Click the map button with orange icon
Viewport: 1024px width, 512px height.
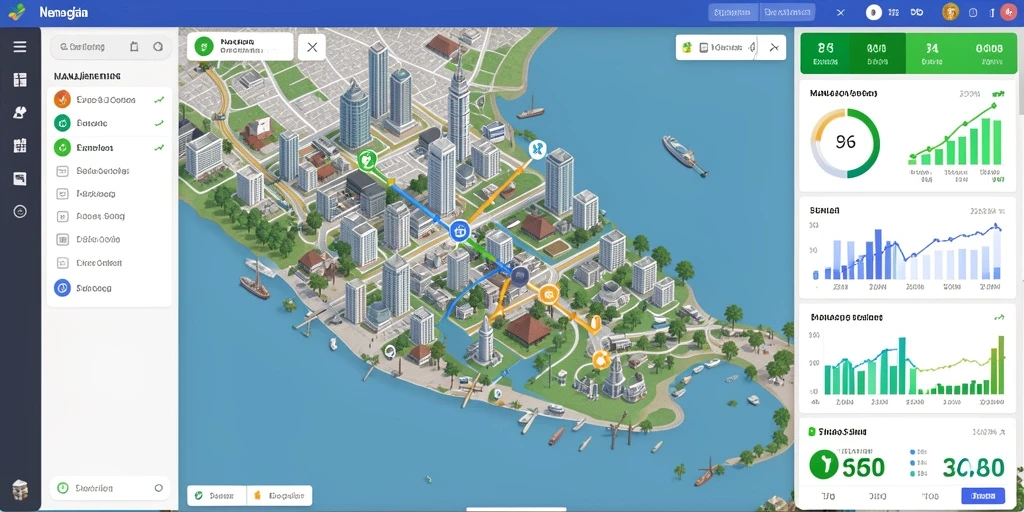(279, 496)
